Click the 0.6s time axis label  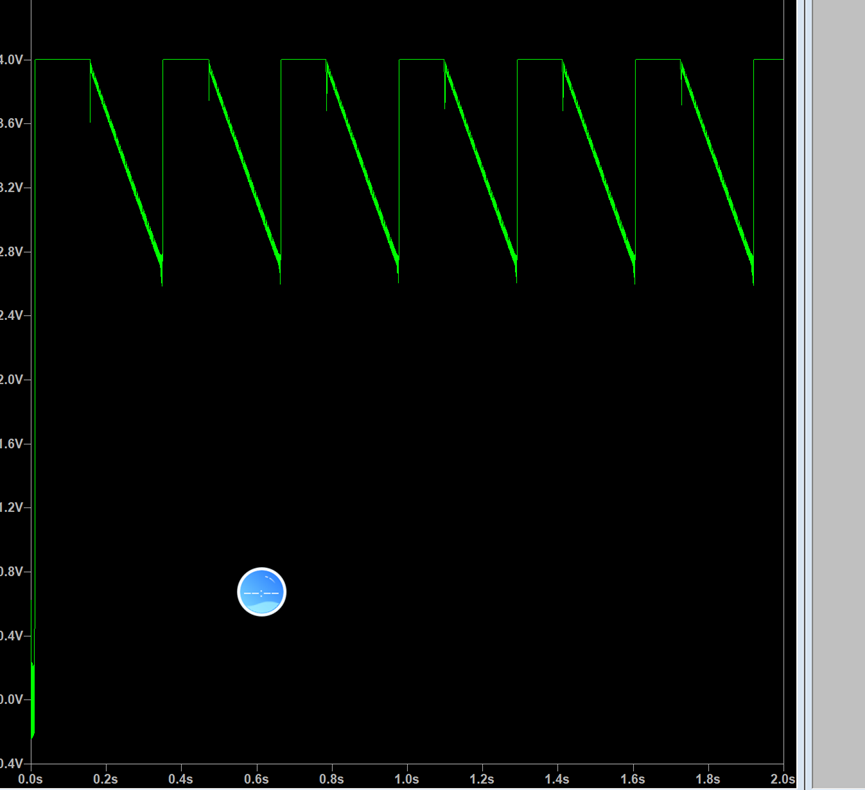pyautogui.click(x=257, y=779)
